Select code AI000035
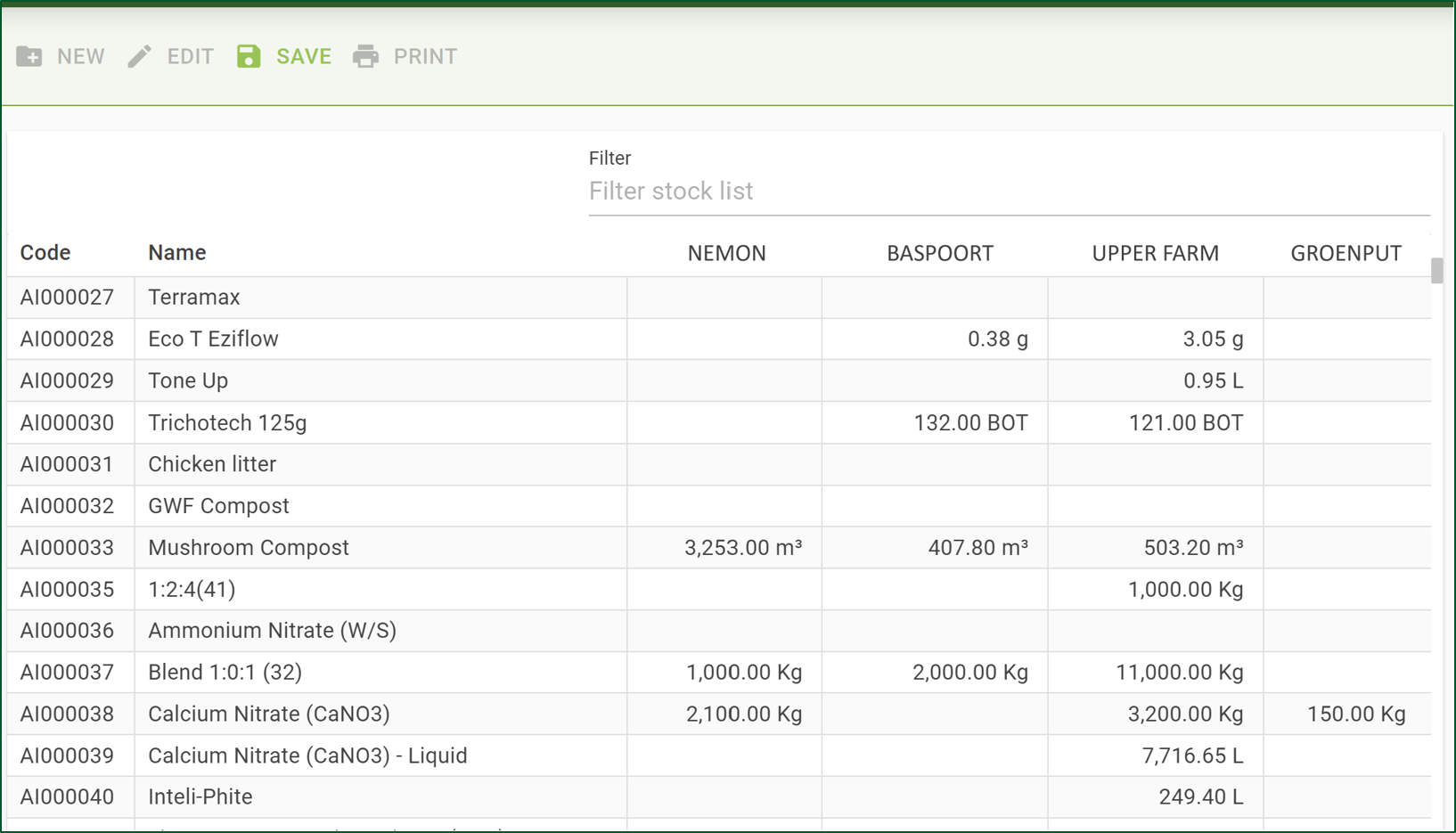 coord(68,590)
